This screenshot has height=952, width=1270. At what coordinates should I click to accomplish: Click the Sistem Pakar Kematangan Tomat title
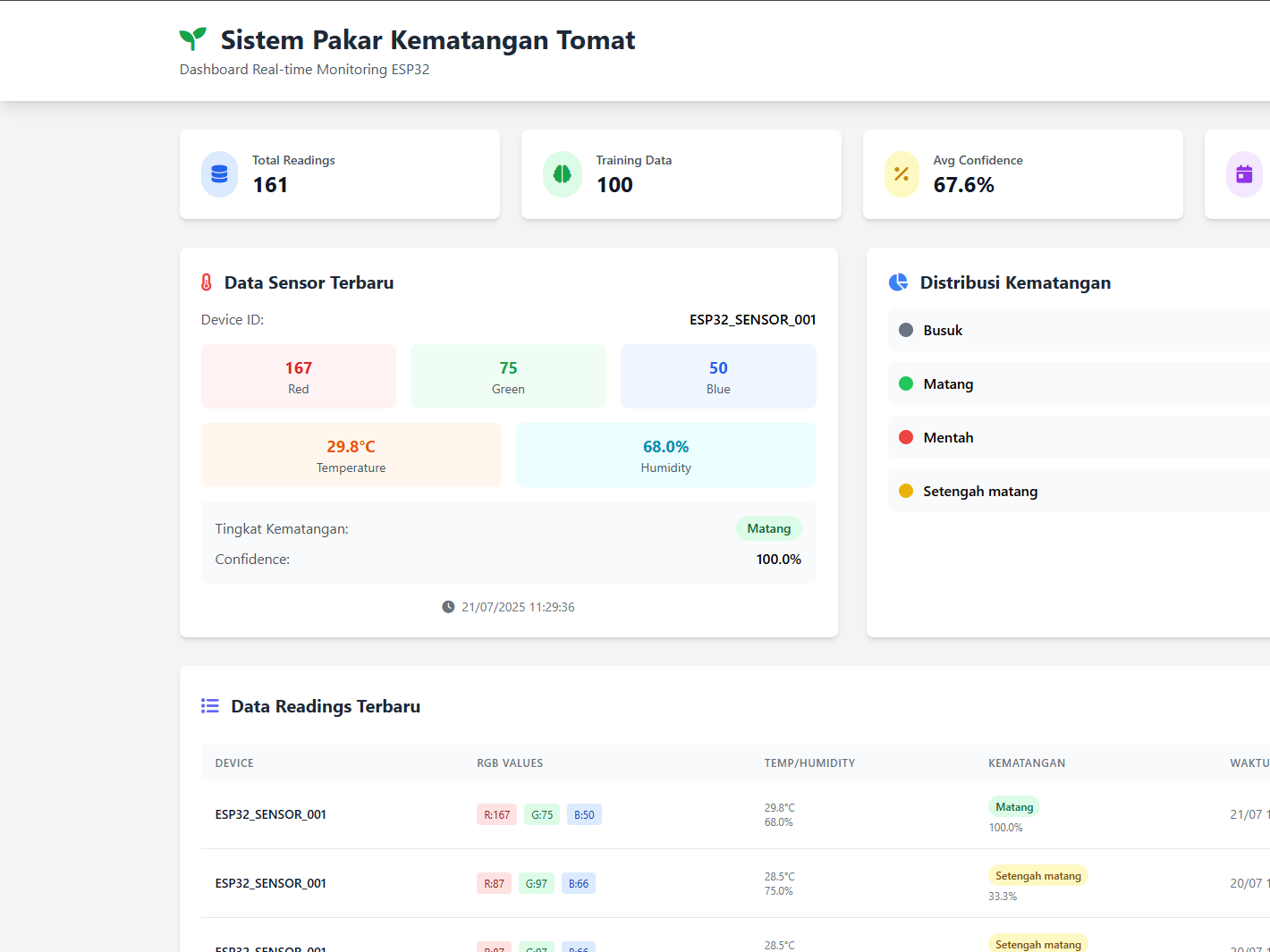tap(428, 40)
